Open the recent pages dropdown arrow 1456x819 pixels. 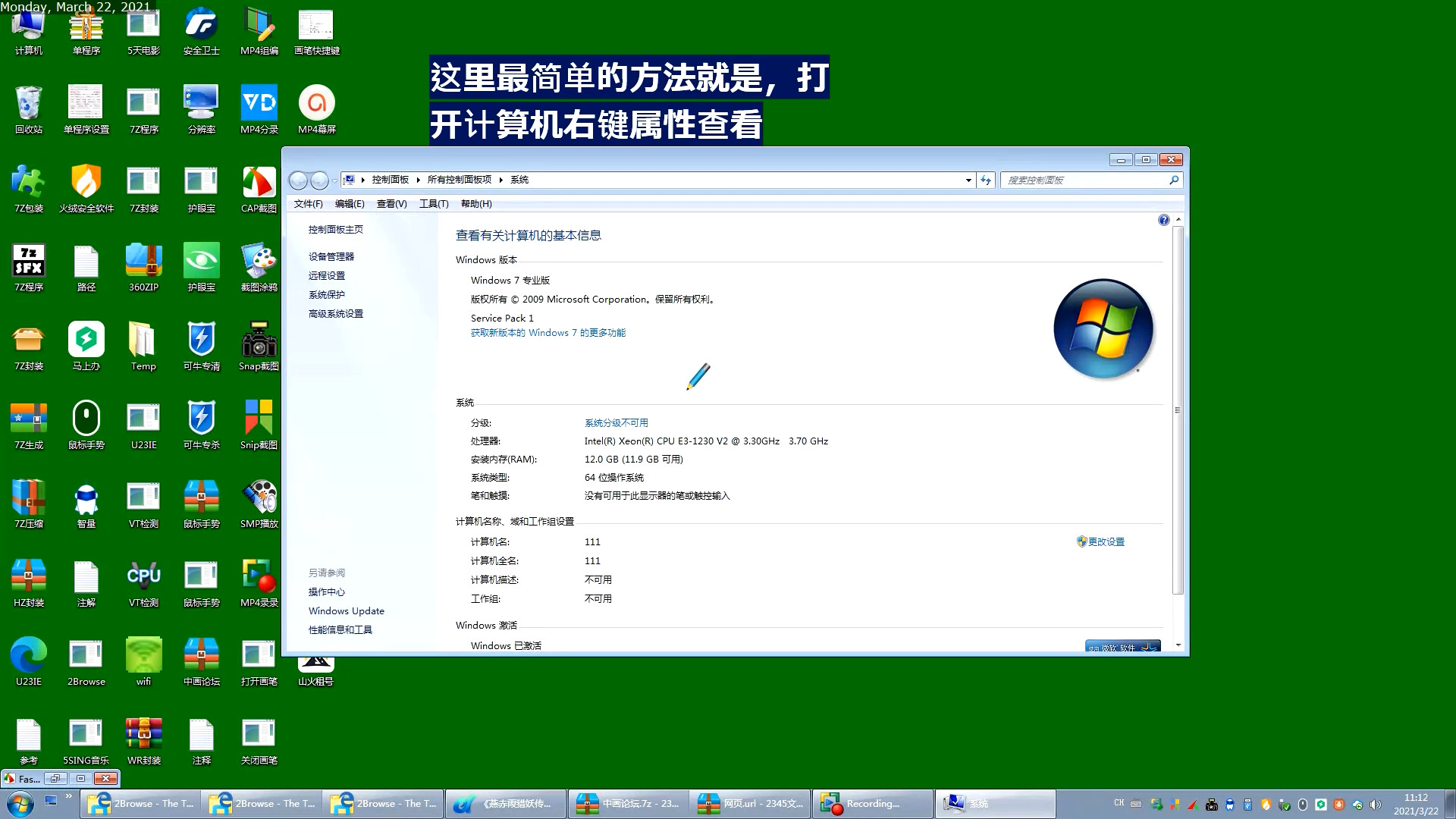334,180
